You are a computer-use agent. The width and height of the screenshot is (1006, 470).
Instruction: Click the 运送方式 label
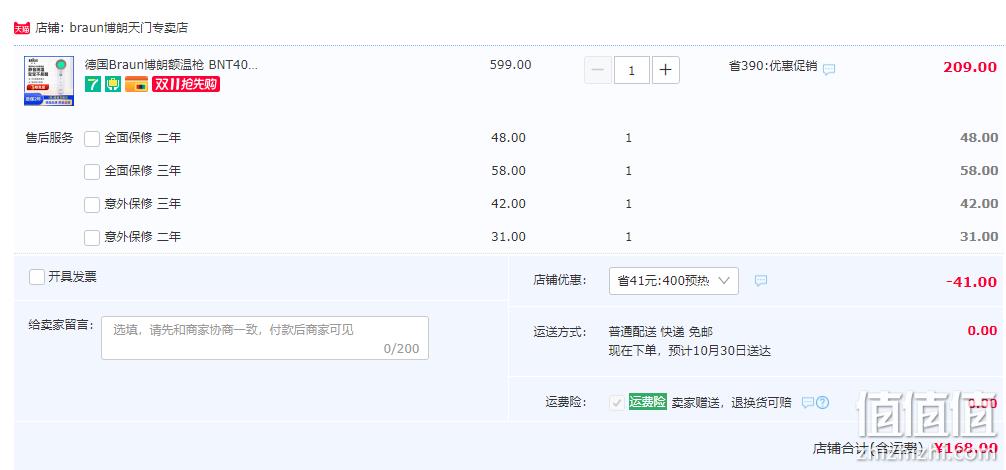tap(559, 332)
